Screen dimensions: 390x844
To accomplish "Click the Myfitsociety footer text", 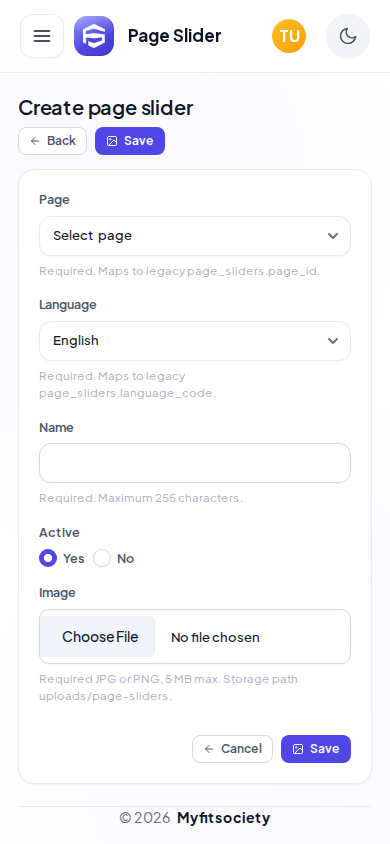I will click(224, 818).
